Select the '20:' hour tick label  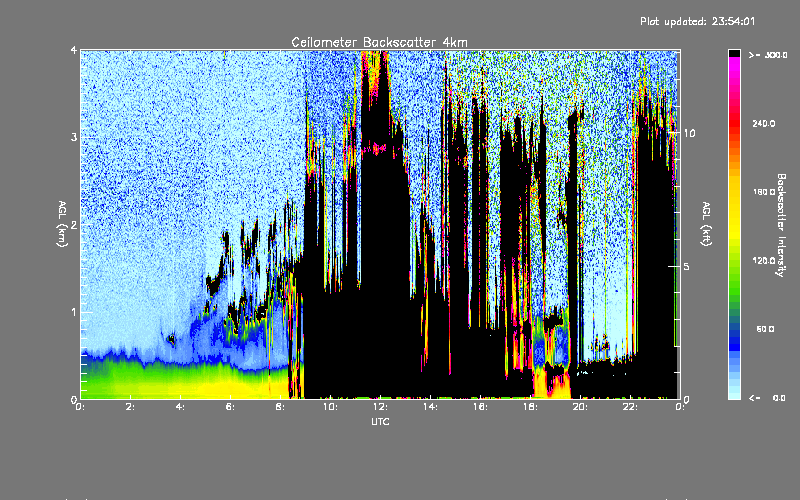click(580, 407)
